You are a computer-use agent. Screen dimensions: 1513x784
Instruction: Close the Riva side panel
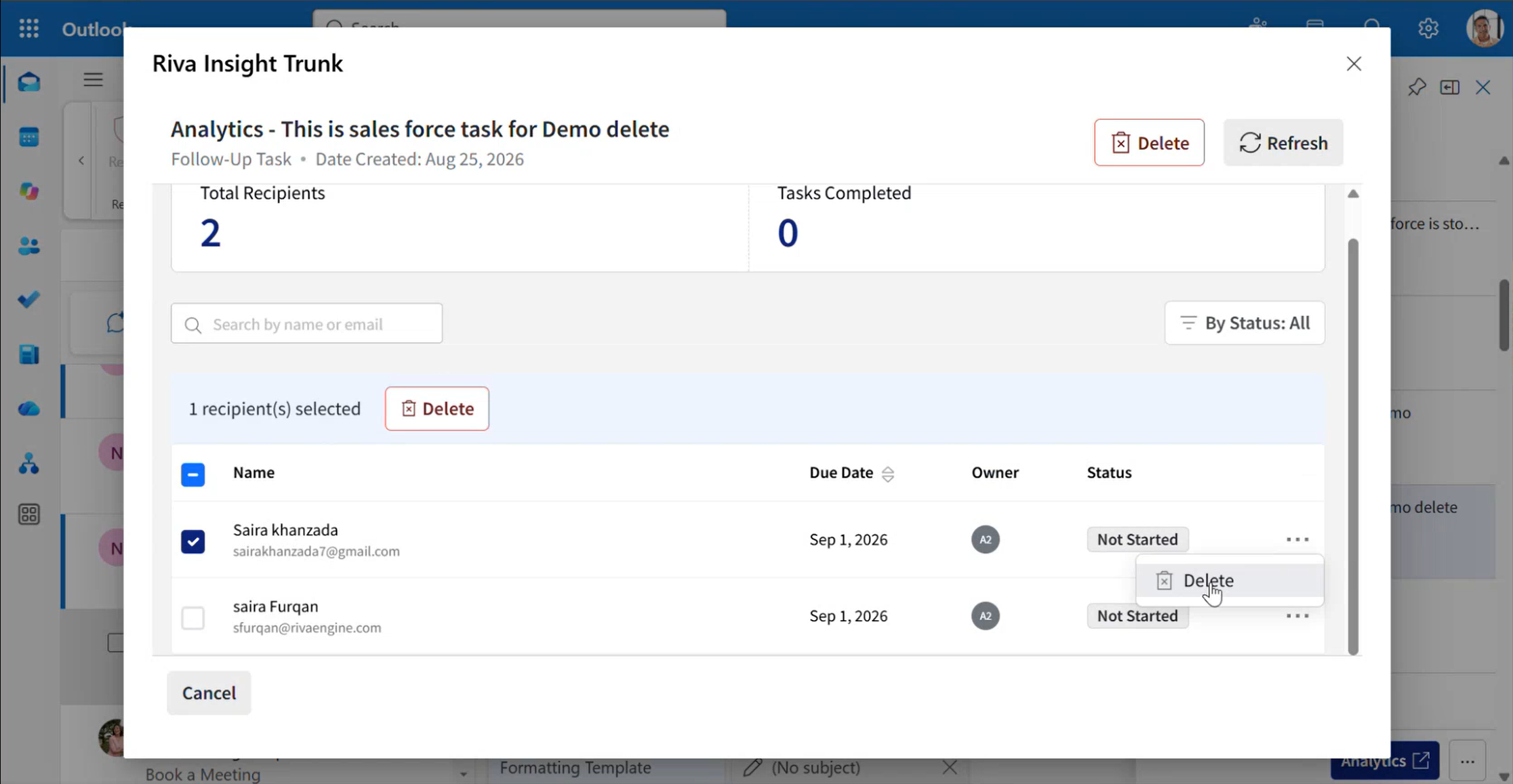1482,87
